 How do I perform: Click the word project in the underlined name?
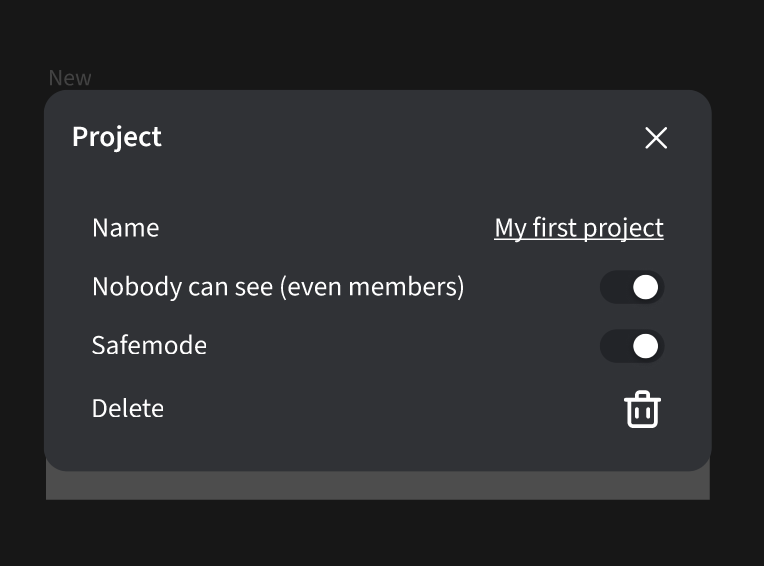click(623, 228)
